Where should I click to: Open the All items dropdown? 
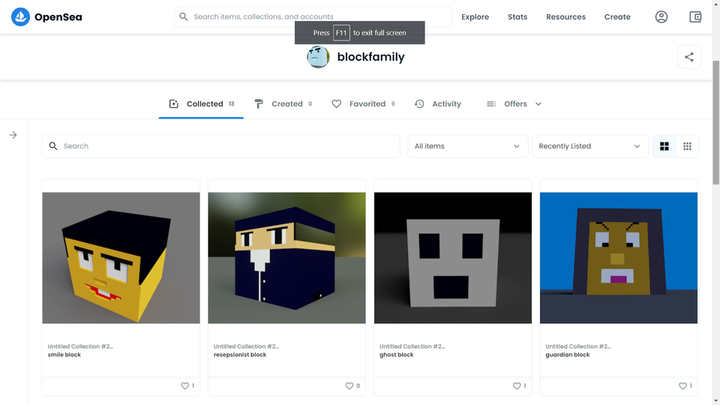[x=467, y=146]
